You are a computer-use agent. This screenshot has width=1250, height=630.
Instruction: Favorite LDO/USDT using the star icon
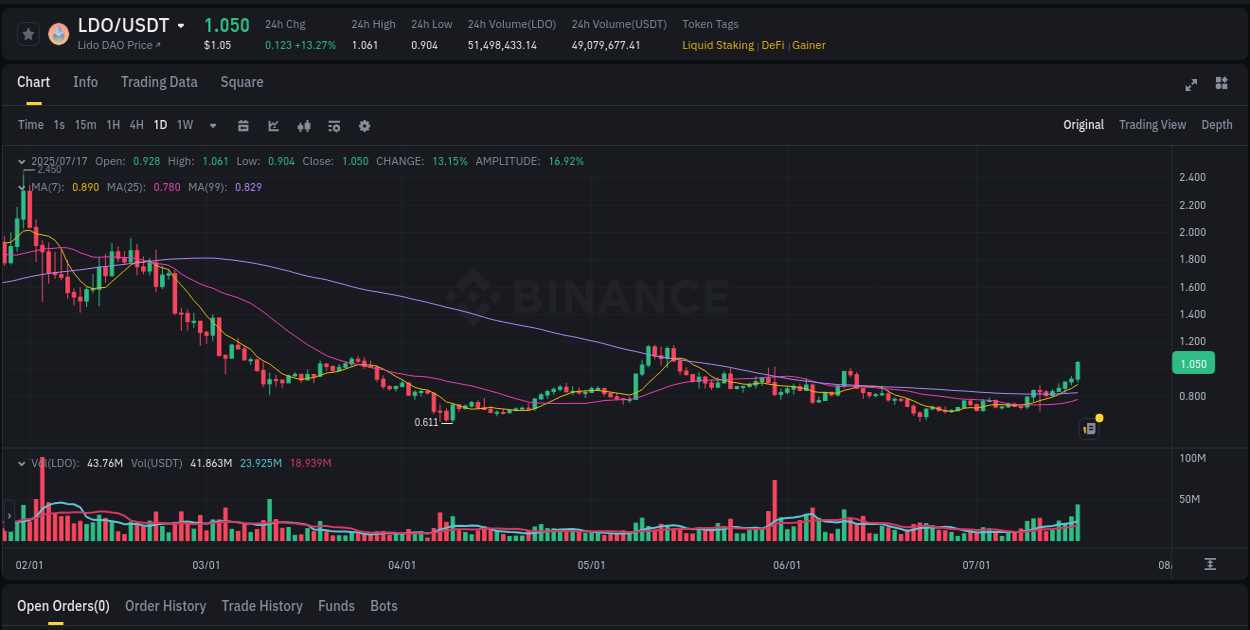click(28, 33)
